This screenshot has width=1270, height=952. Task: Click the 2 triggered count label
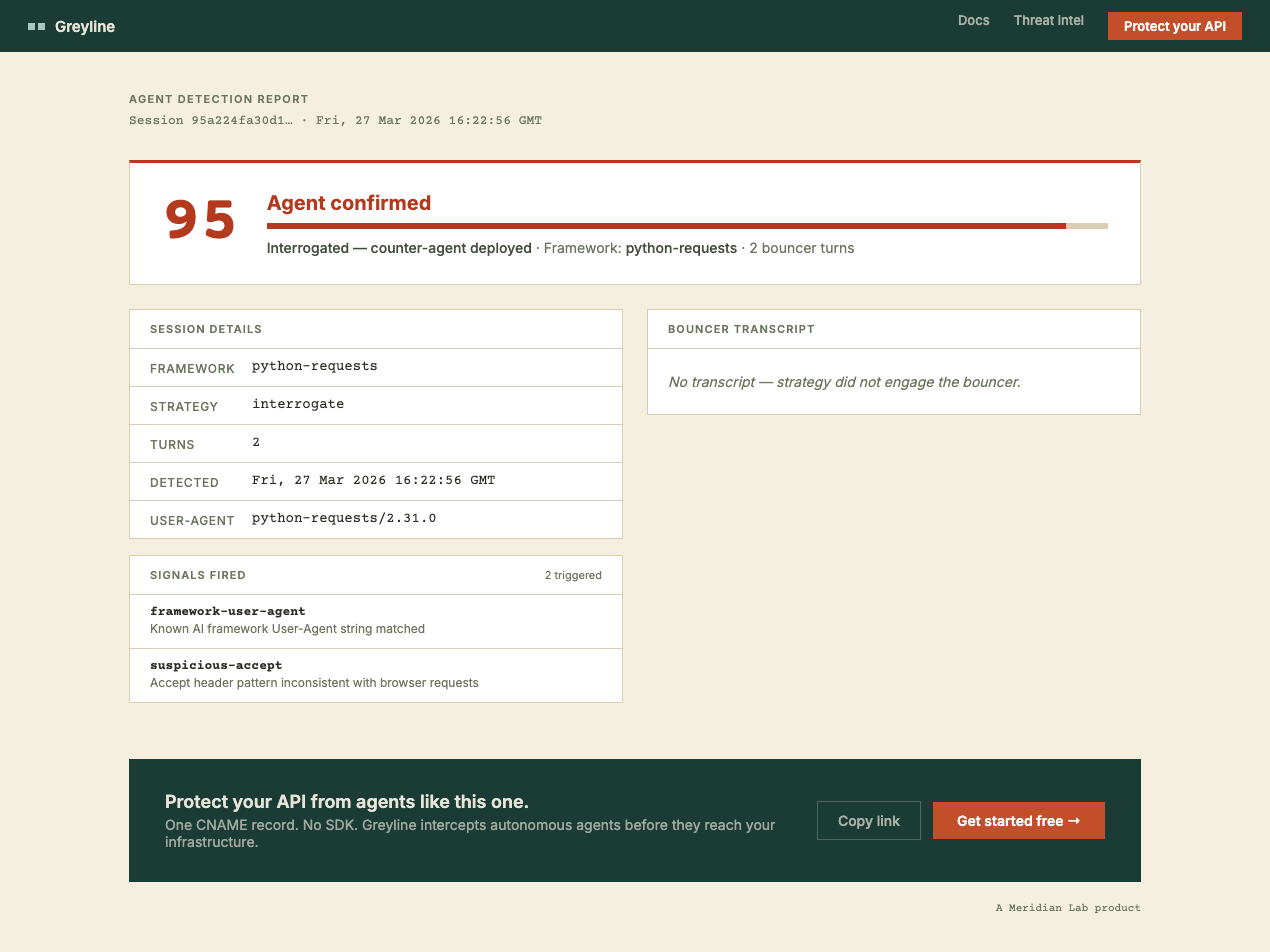point(573,575)
